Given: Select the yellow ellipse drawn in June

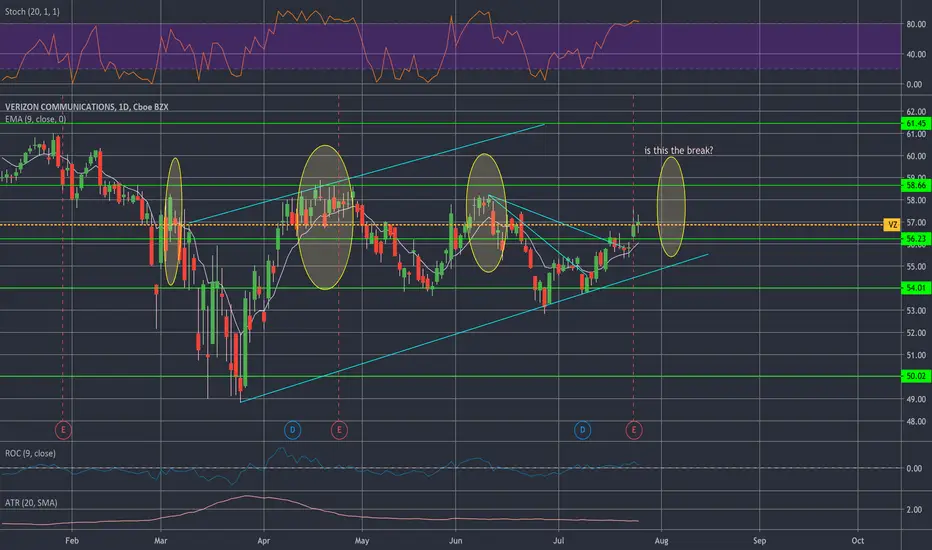Looking at the screenshot, I should (486, 213).
